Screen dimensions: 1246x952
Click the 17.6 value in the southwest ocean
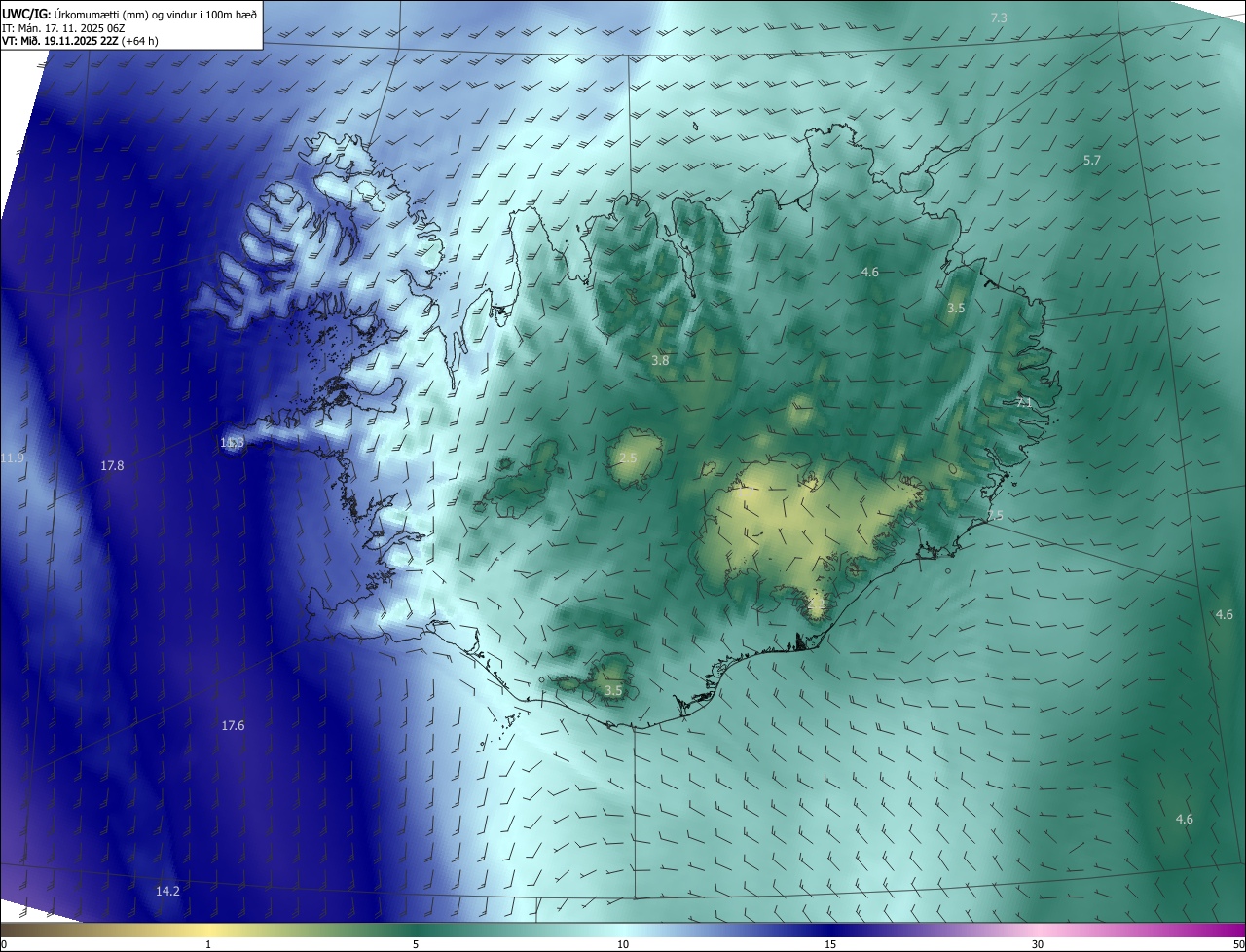[233, 726]
